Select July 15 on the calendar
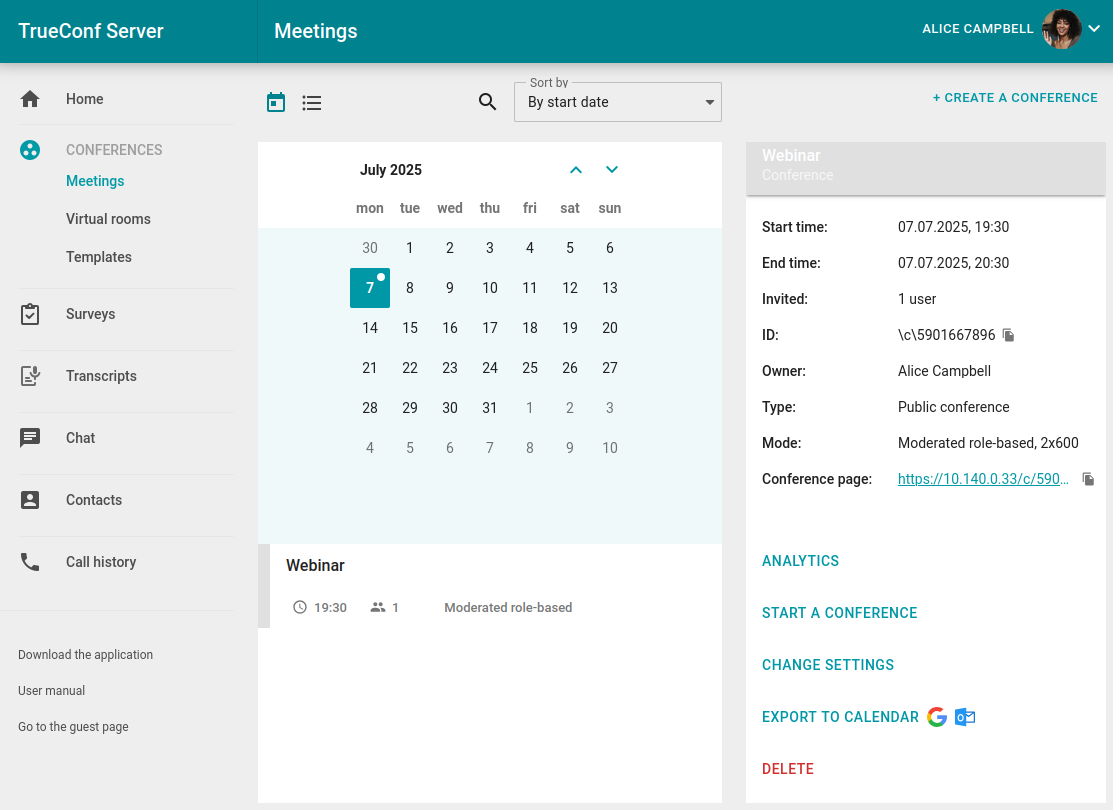 pyautogui.click(x=410, y=328)
